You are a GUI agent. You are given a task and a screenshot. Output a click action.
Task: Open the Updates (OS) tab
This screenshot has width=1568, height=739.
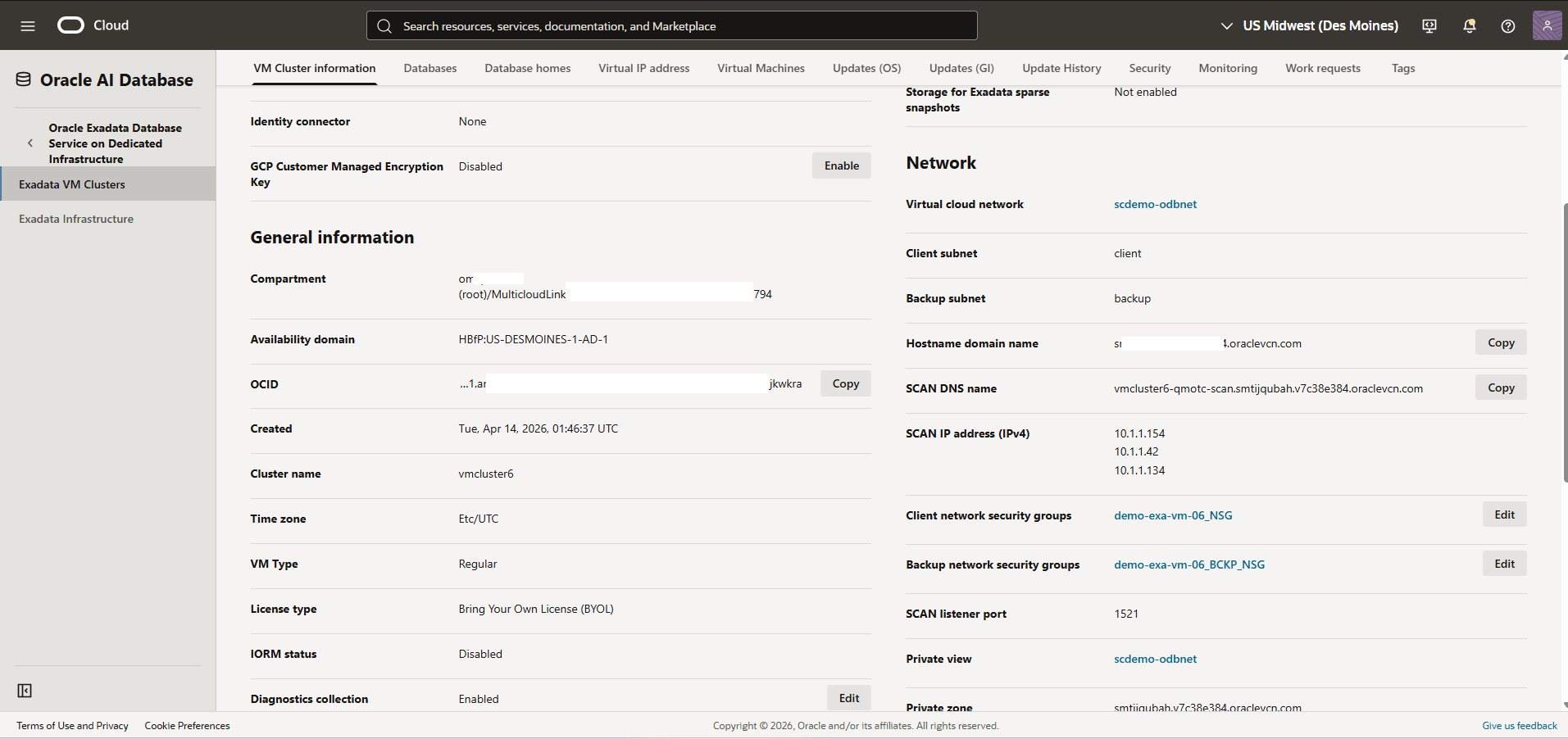point(867,68)
